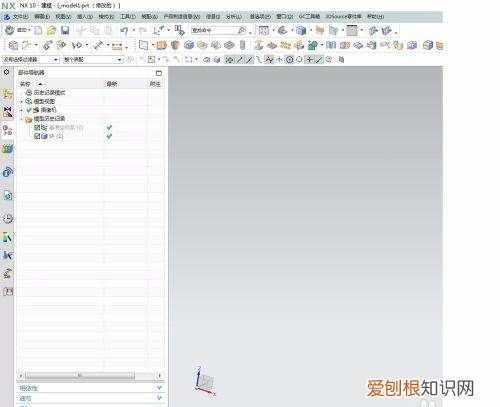The image size is (500, 407).
Task: Open the Part Navigator sidebar tab
Action: [7, 130]
